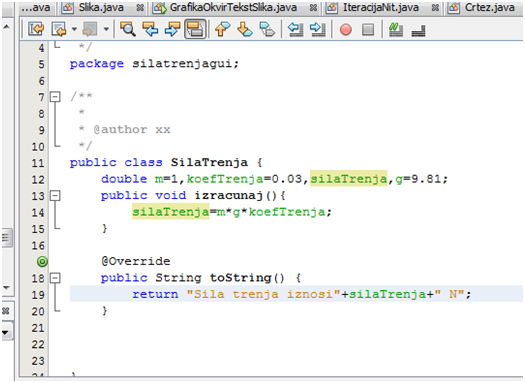The width and height of the screenshot is (525, 383).
Task: Toggle Highlight Search button in toolbar
Action: pyautogui.click(x=195, y=29)
